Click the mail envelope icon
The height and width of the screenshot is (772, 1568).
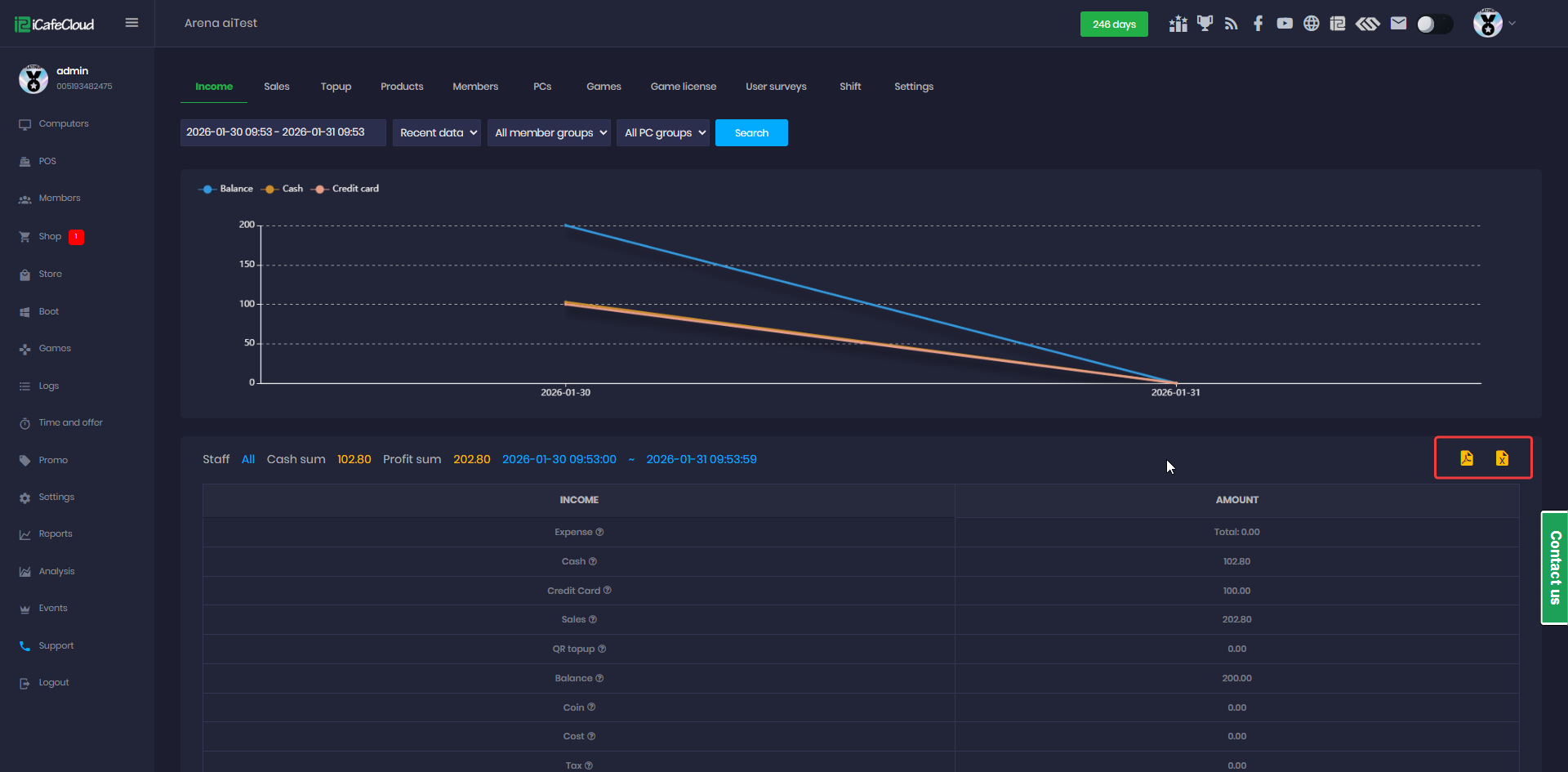tap(1398, 24)
